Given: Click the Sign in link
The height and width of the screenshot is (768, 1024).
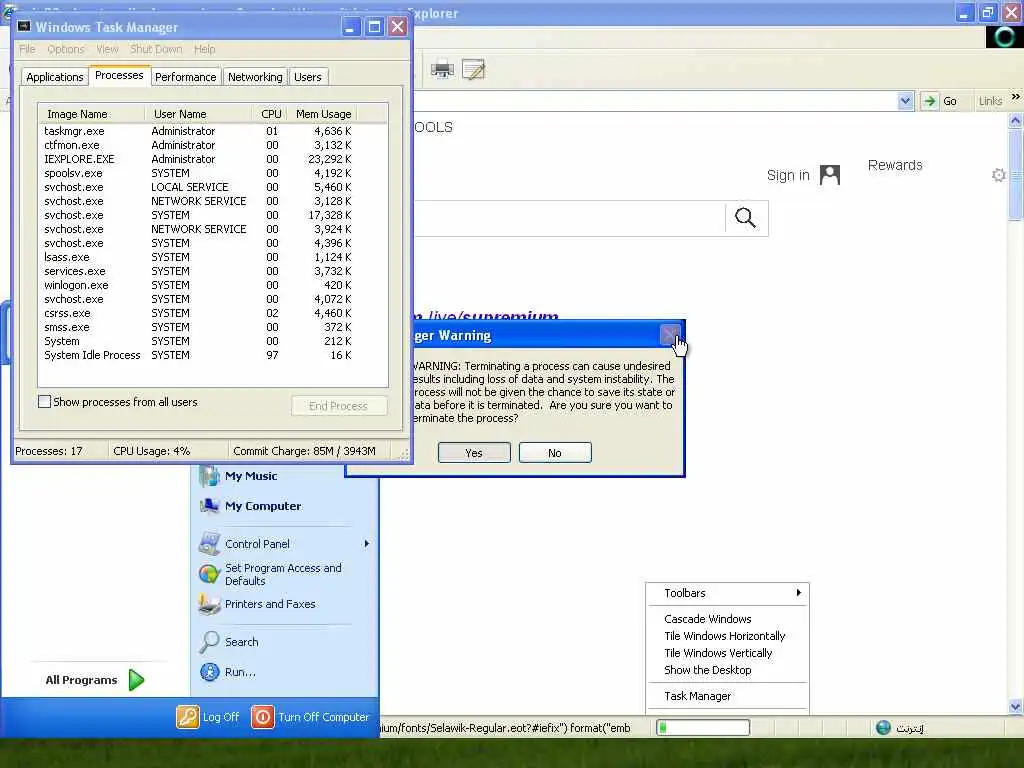Looking at the screenshot, I should (x=788, y=175).
